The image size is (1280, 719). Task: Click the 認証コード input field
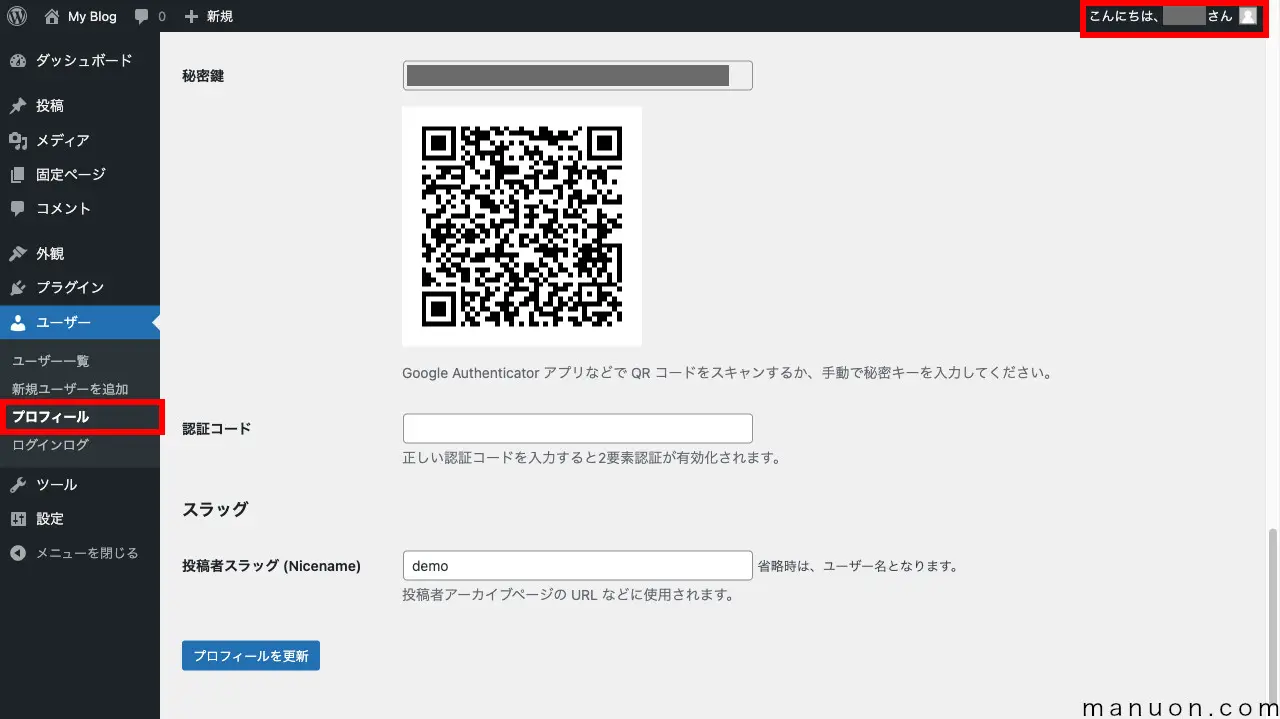(577, 429)
